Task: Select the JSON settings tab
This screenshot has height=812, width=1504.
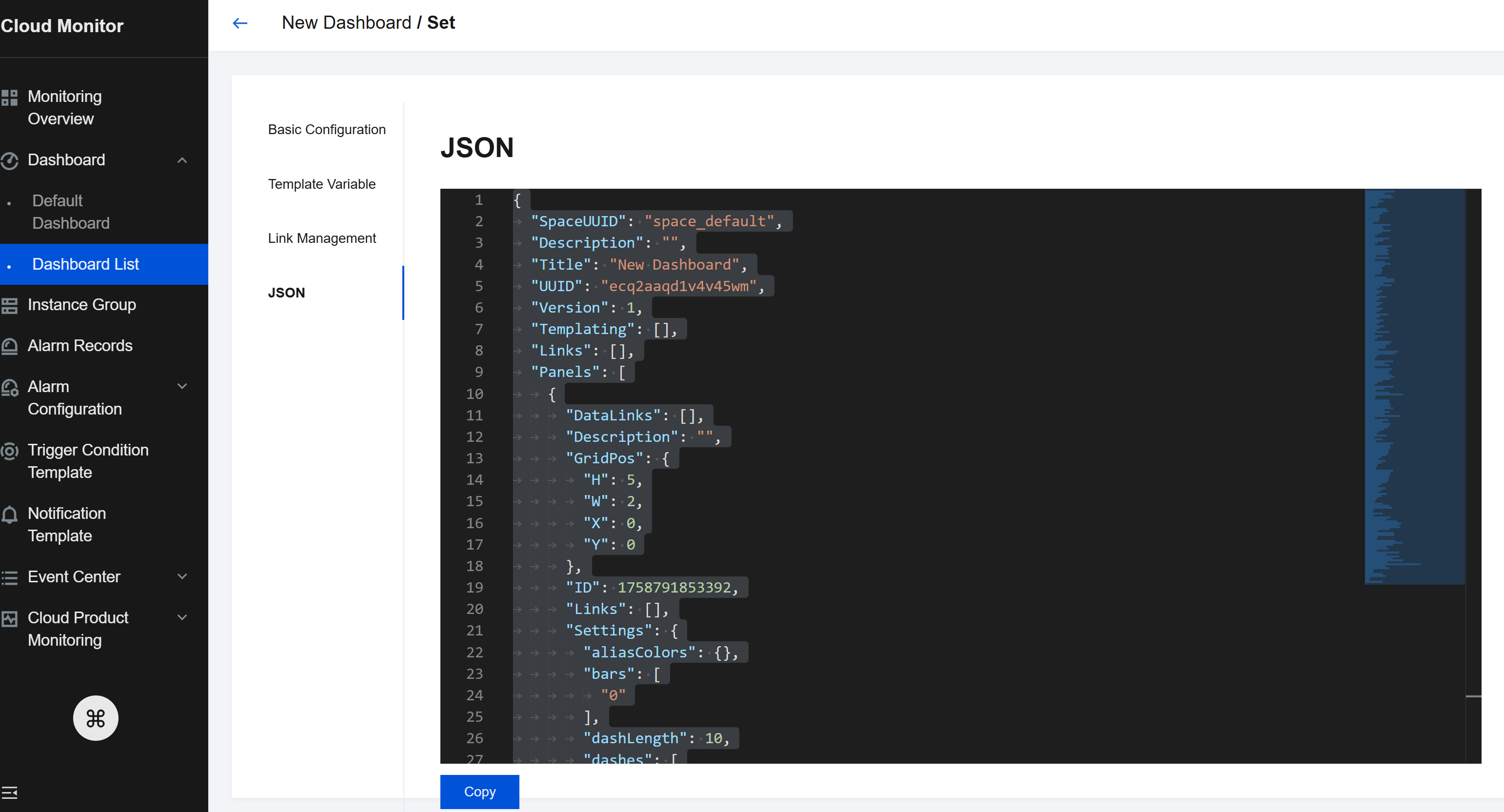Action: click(286, 293)
